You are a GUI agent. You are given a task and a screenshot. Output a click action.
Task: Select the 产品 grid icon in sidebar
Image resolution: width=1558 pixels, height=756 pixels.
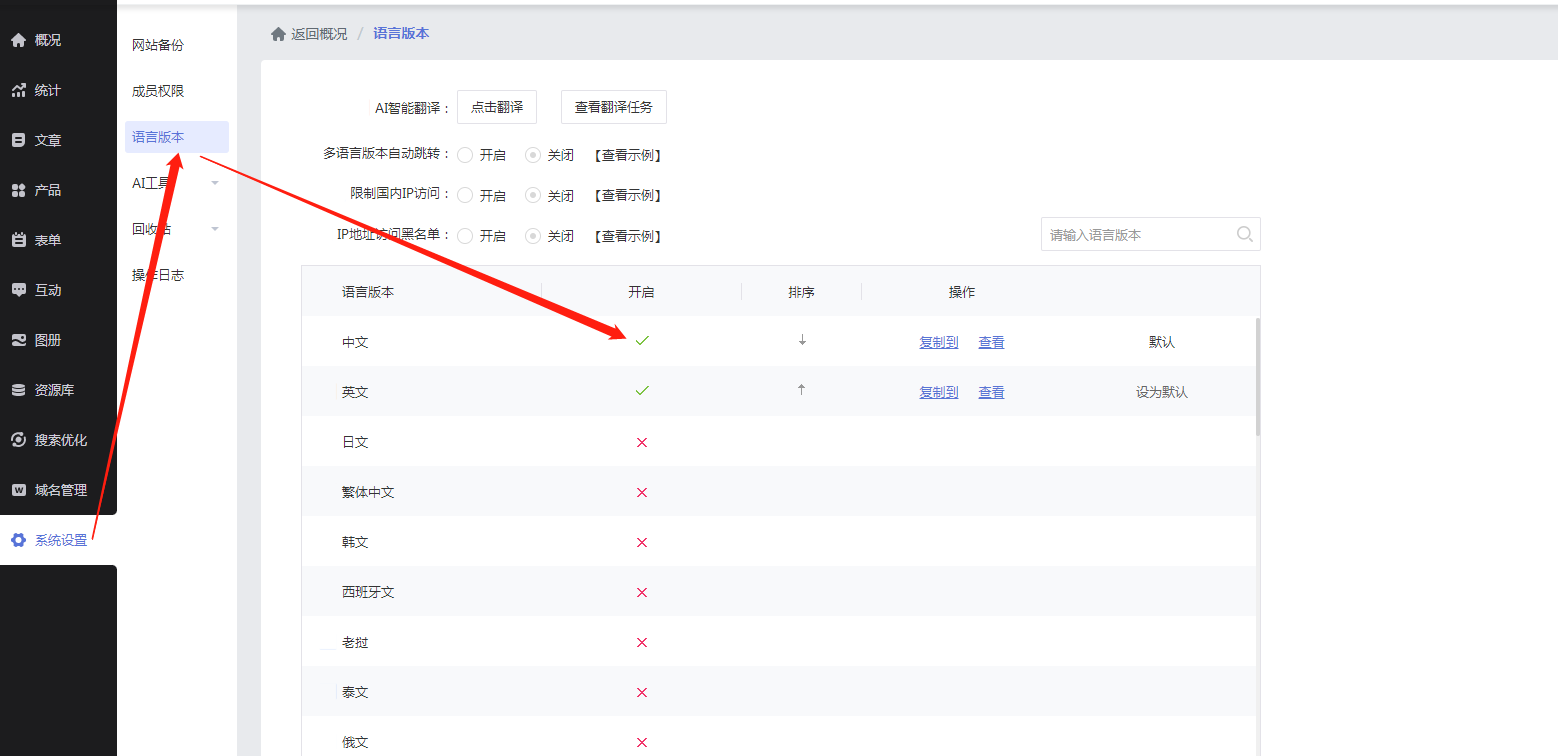coord(18,190)
